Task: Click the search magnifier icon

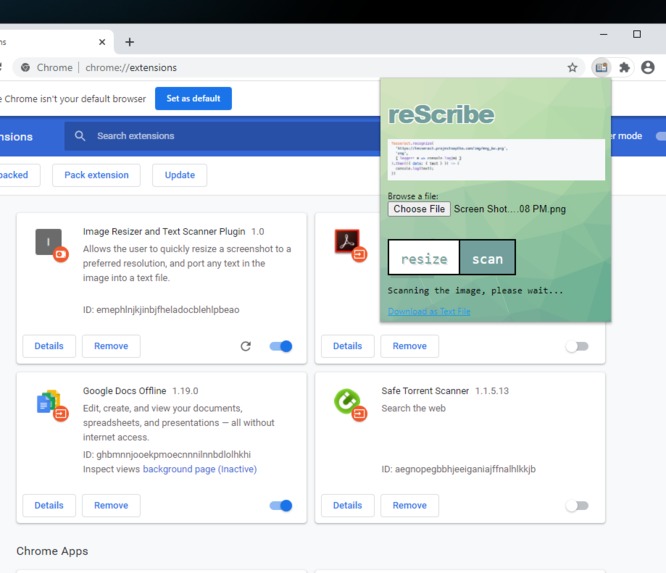Action: coord(80,136)
